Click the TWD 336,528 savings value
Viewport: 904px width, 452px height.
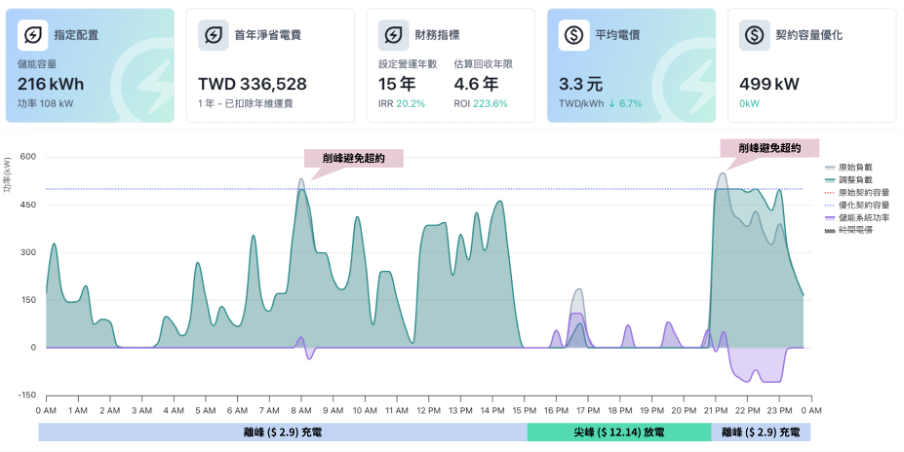click(253, 84)
